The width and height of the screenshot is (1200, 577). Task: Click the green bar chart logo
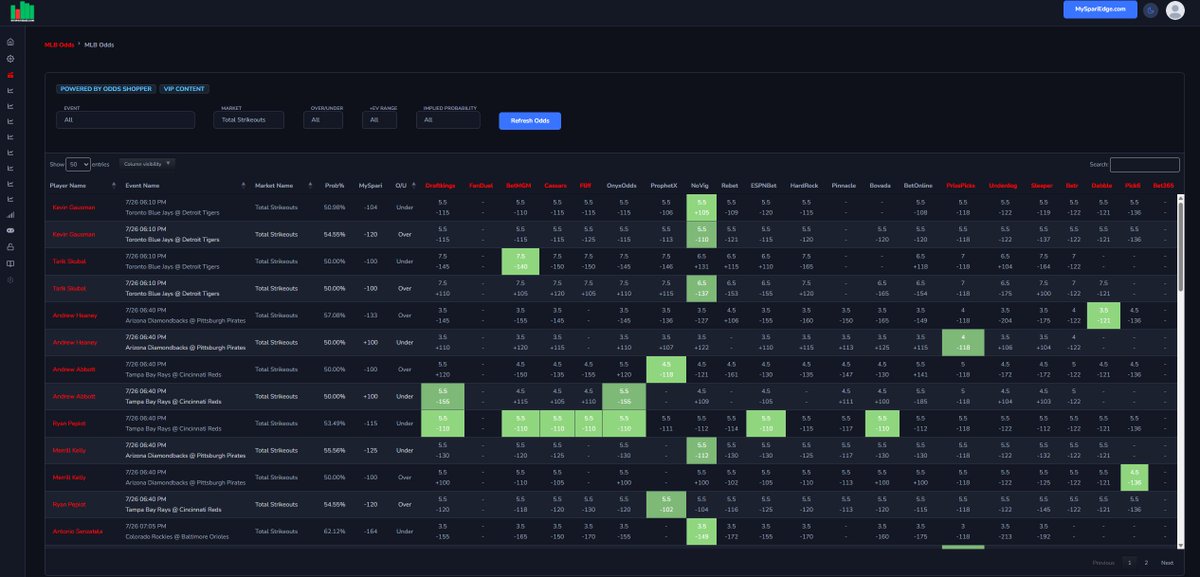[x=21, y=11]
